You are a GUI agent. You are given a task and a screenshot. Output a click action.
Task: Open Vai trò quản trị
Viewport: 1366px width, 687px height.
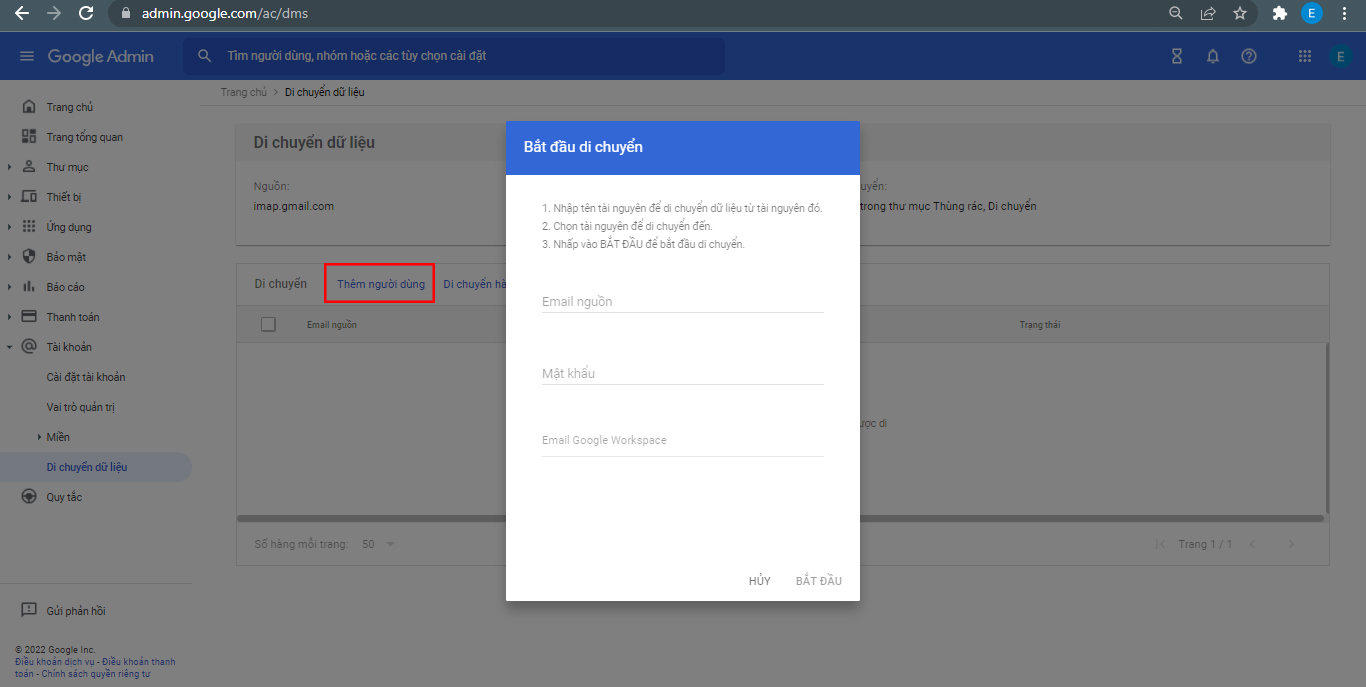coord(81,407)
